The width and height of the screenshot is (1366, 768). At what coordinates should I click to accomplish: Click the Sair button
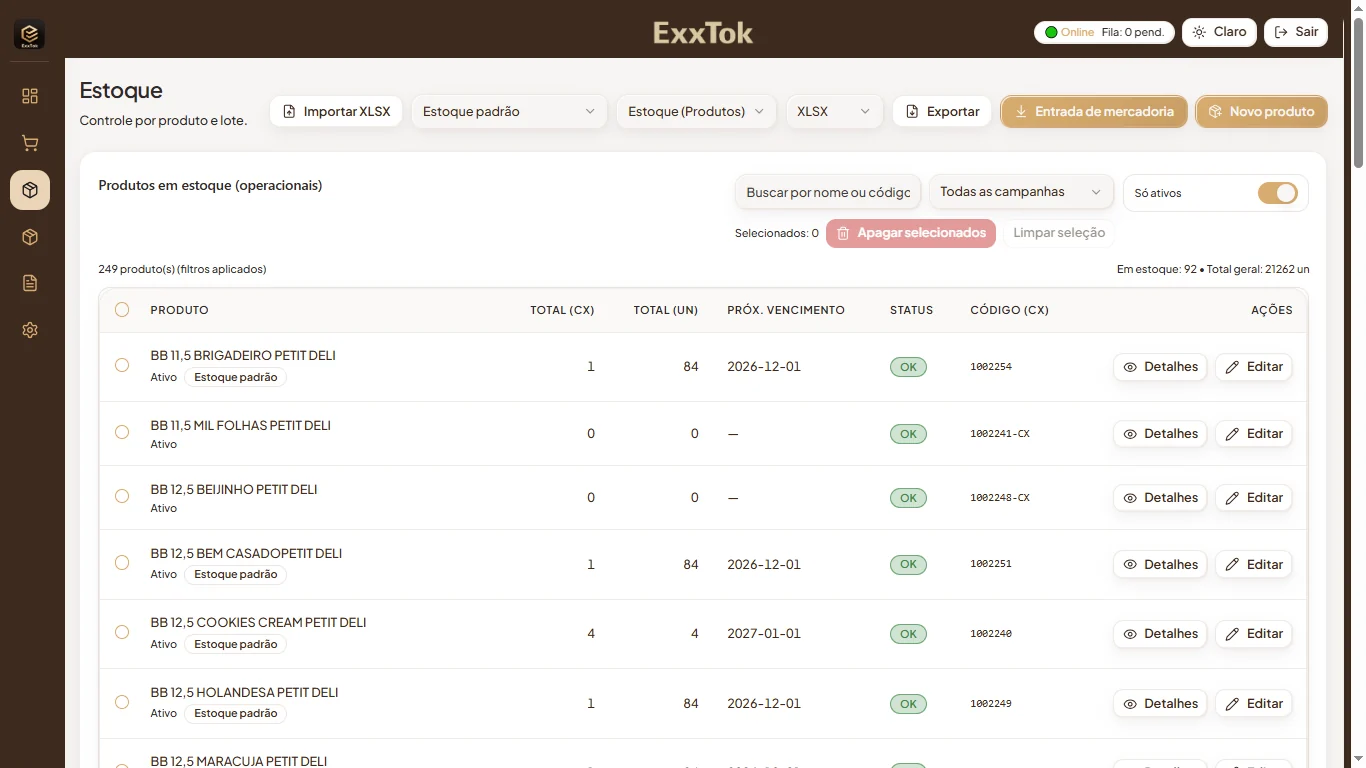(1296, 32)
